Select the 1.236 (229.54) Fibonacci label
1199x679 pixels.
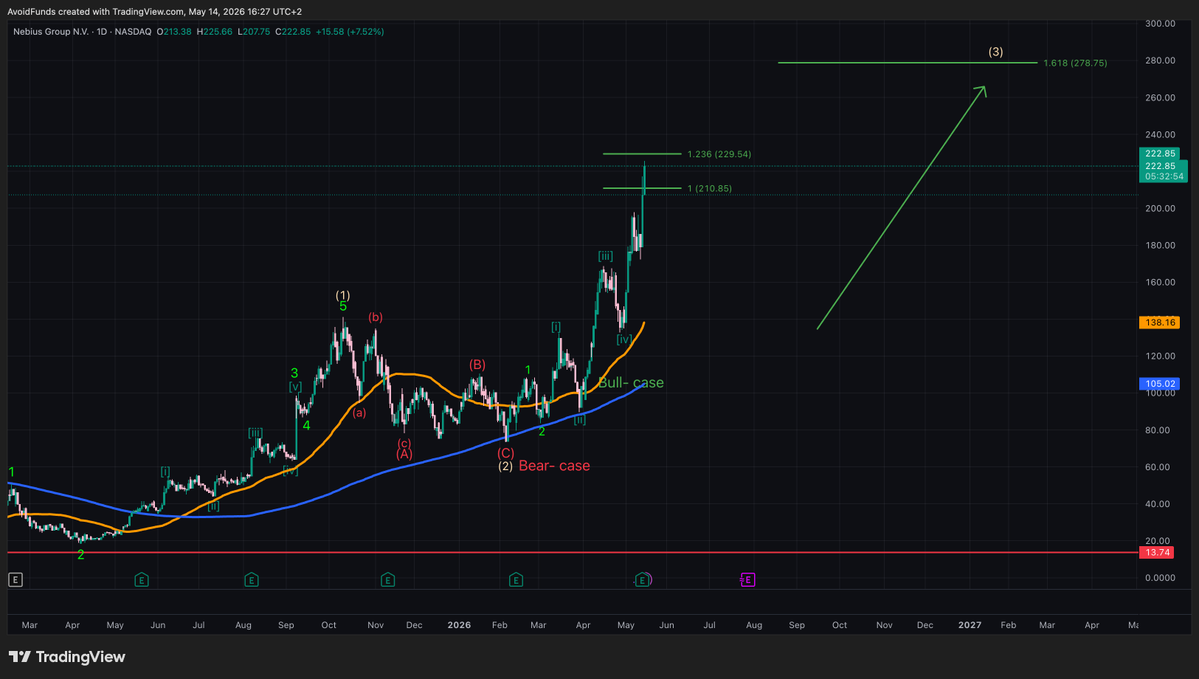(x=719, y=154)
